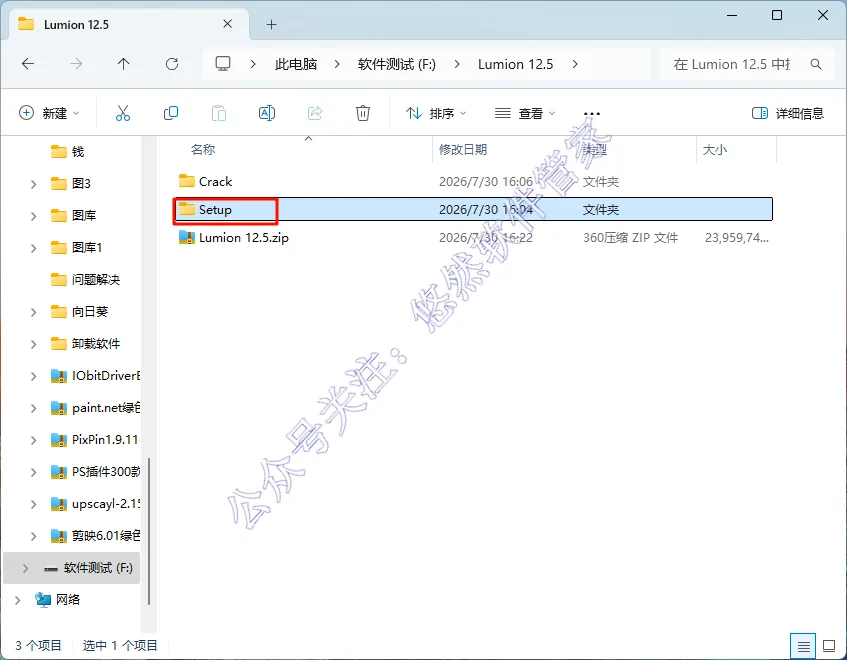Viewport: 847px width, 660px height.
Task: Expand the 软件测试 (F:) drive node
Action: [25, 568]
